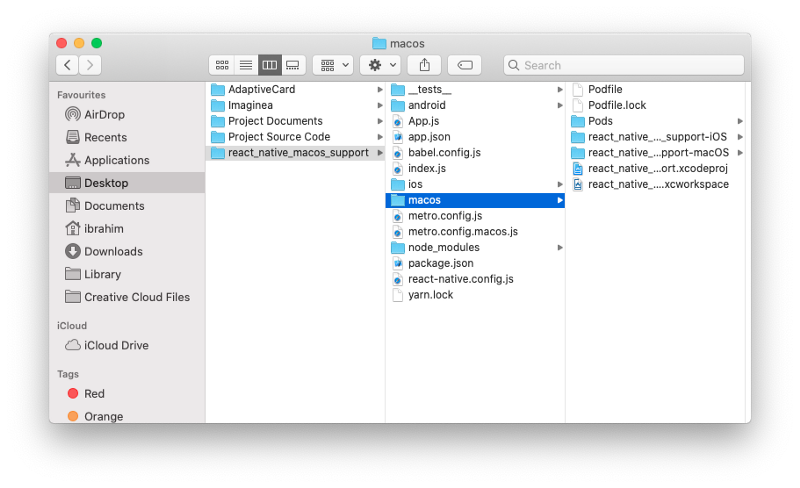Viewport: 800px width, 488px height.
Task: Select the android folder
Action: click(x=475, y=105)
